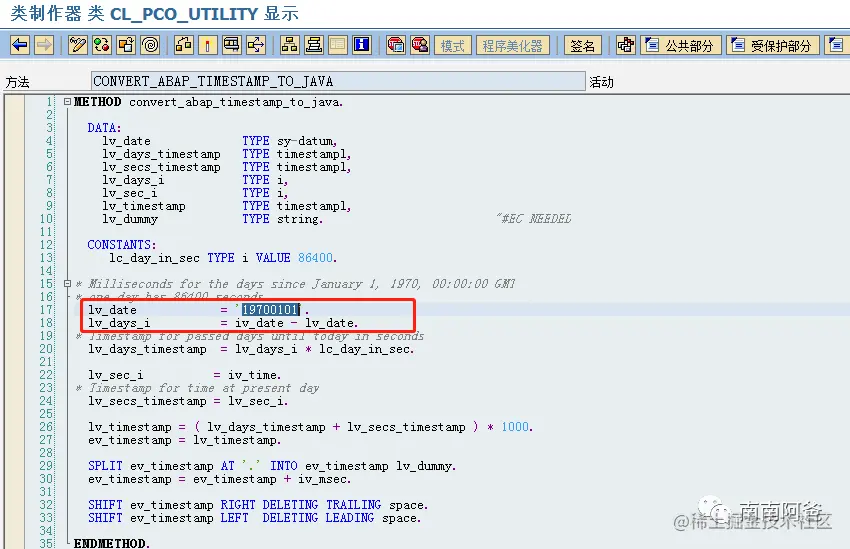Click the comment 'Timestamp for time at present day'
This screenshot has height=549, width=850.
click(x=204, y=388)
